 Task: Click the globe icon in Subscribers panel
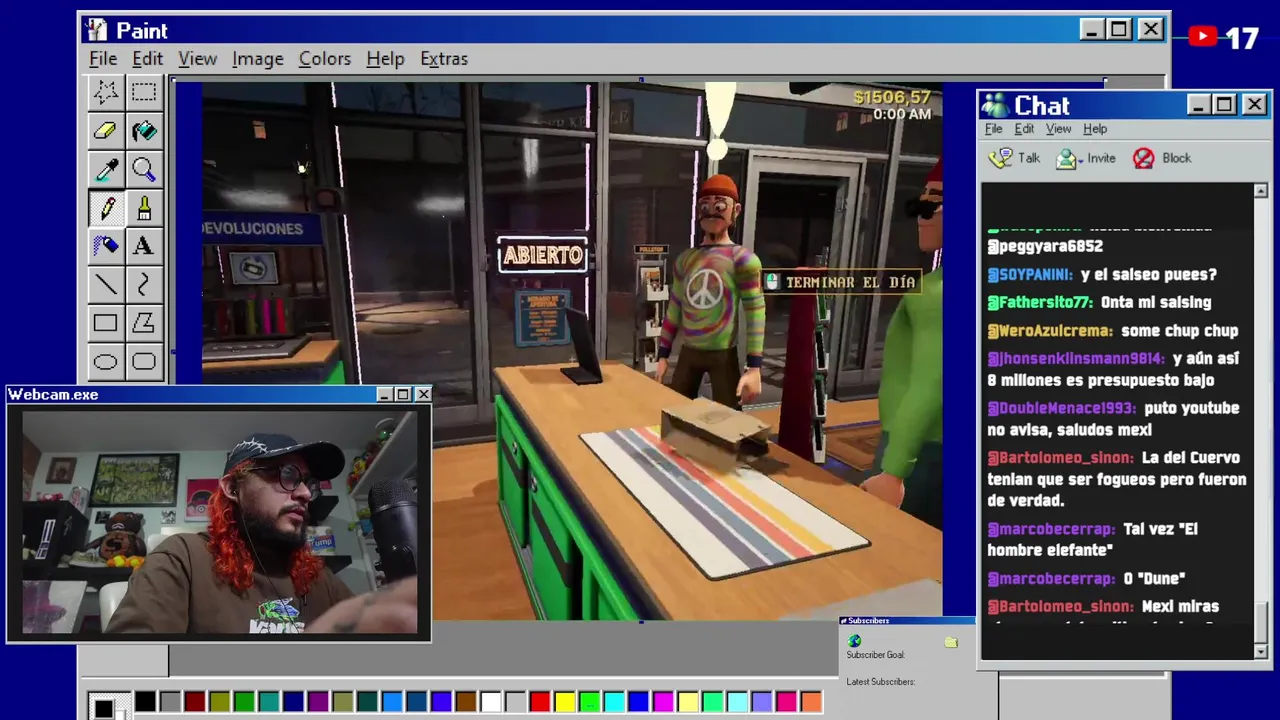click(x=854, y=641)
